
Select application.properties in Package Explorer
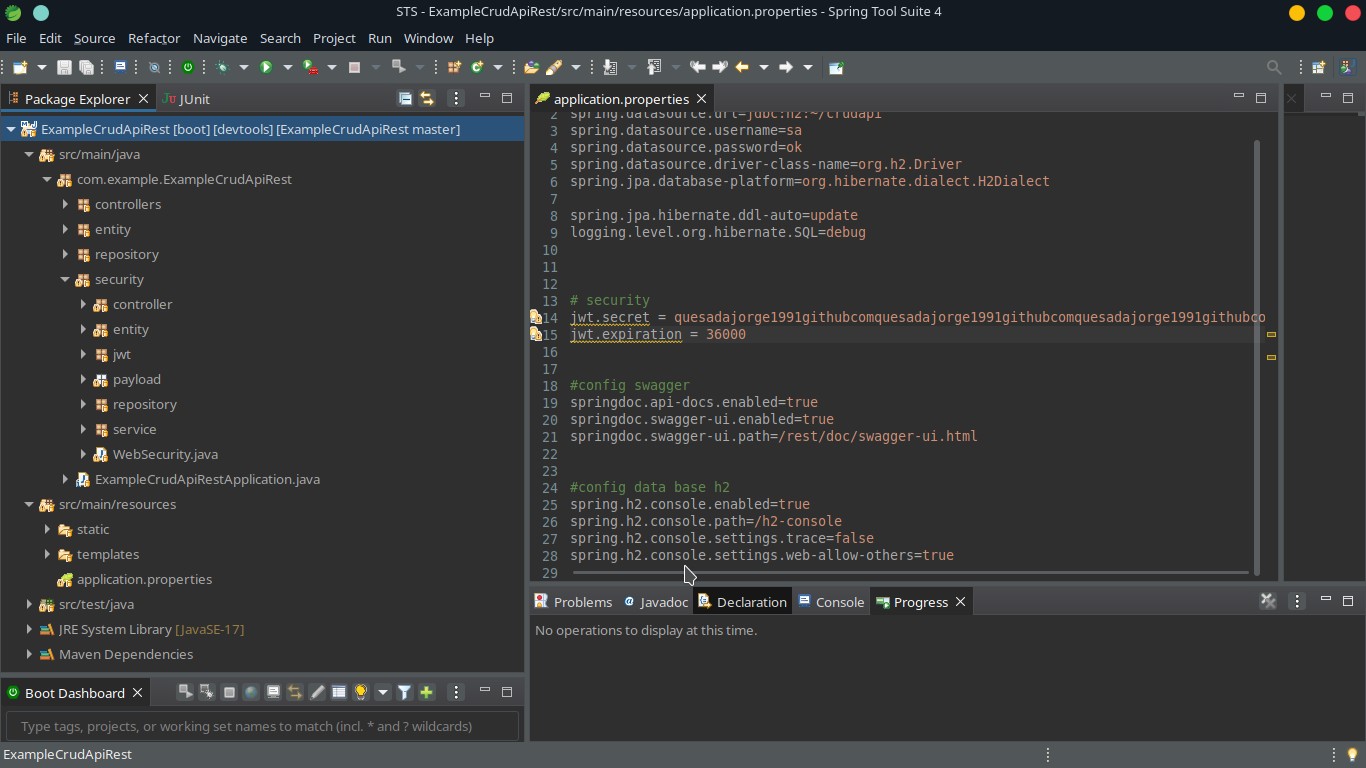144,579
